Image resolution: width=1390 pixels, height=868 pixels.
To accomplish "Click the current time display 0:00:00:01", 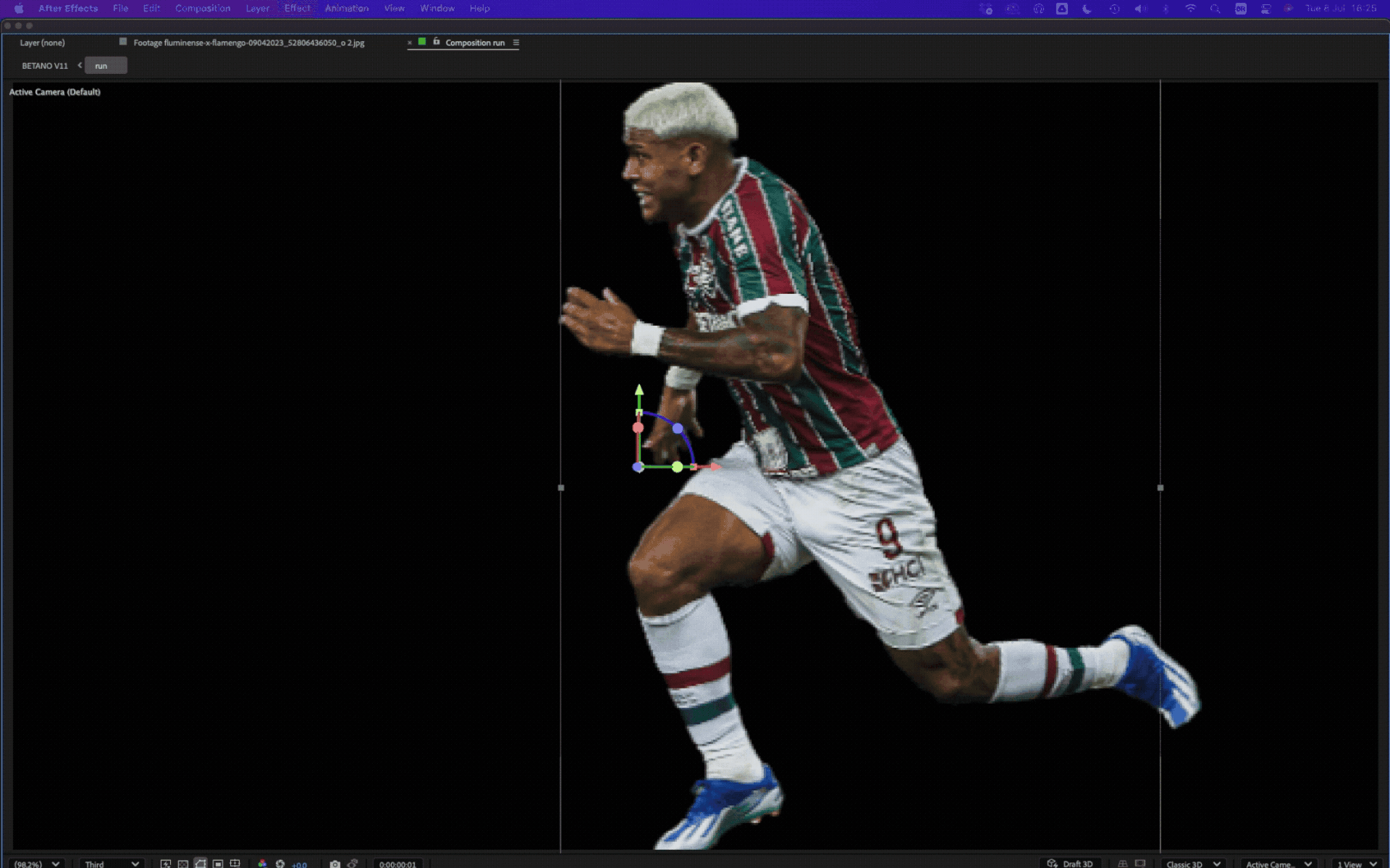I will [397, 864].
